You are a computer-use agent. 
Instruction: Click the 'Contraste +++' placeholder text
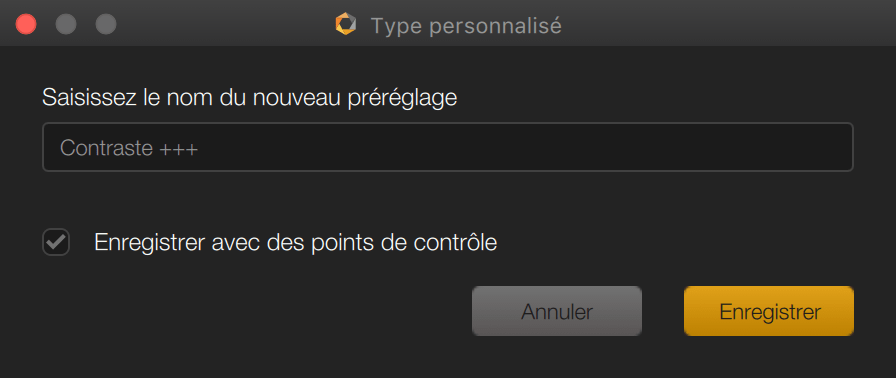(129, 148)
